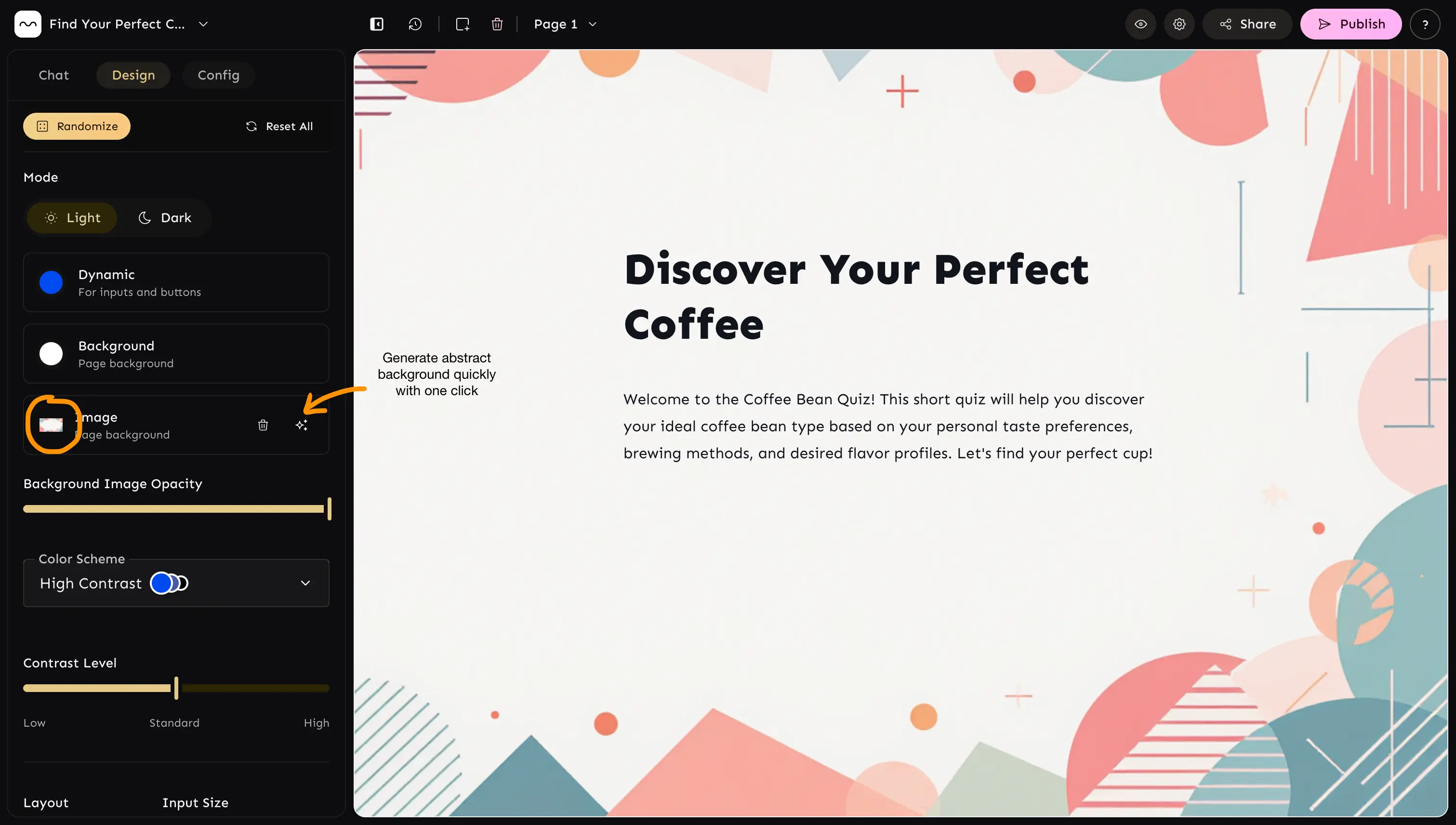Switch to the Config tab
1456x825 pixels.
pyautogui.click(x=219, y=75)
